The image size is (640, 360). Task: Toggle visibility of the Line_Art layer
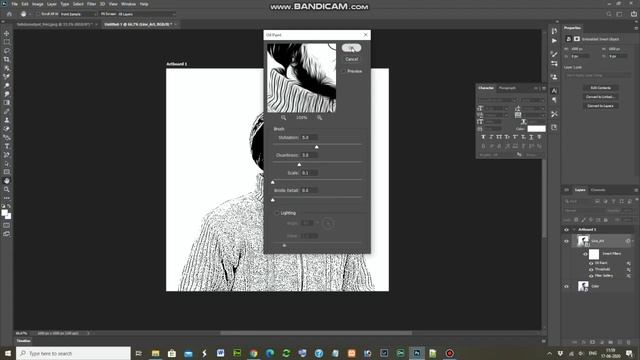pos(566,241)
